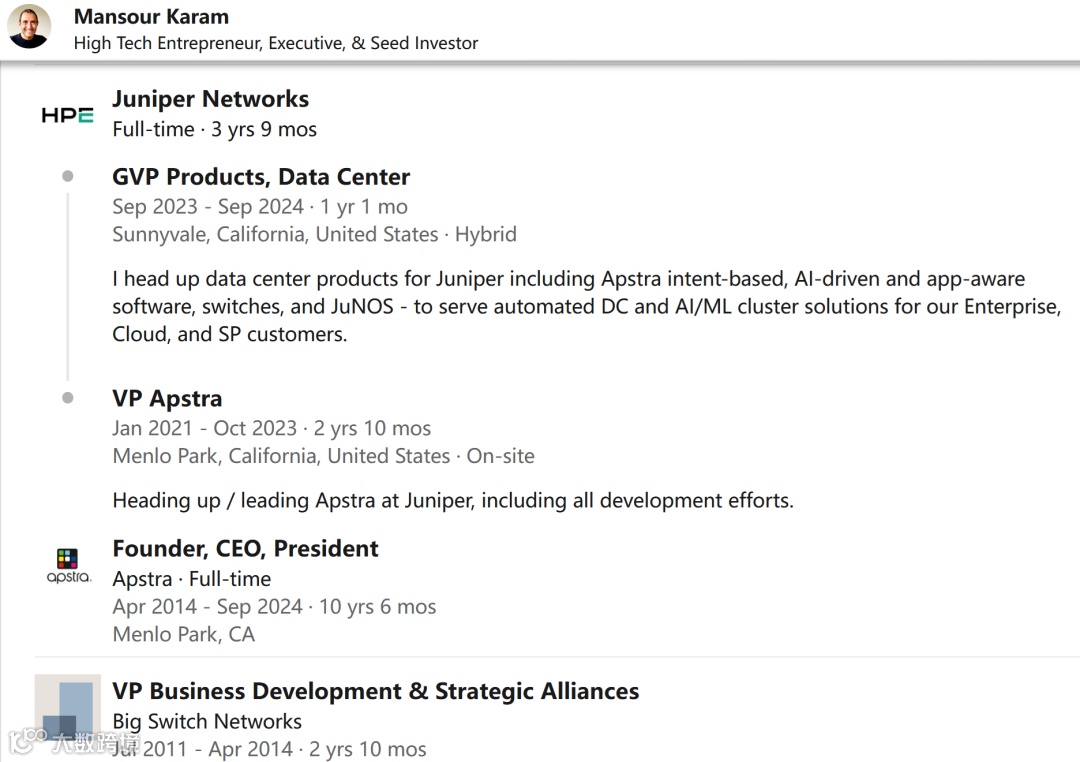Click the Apstra · Full-time subtitle
The height and width of the screenshot is (762, 1080).
point(191,579)
